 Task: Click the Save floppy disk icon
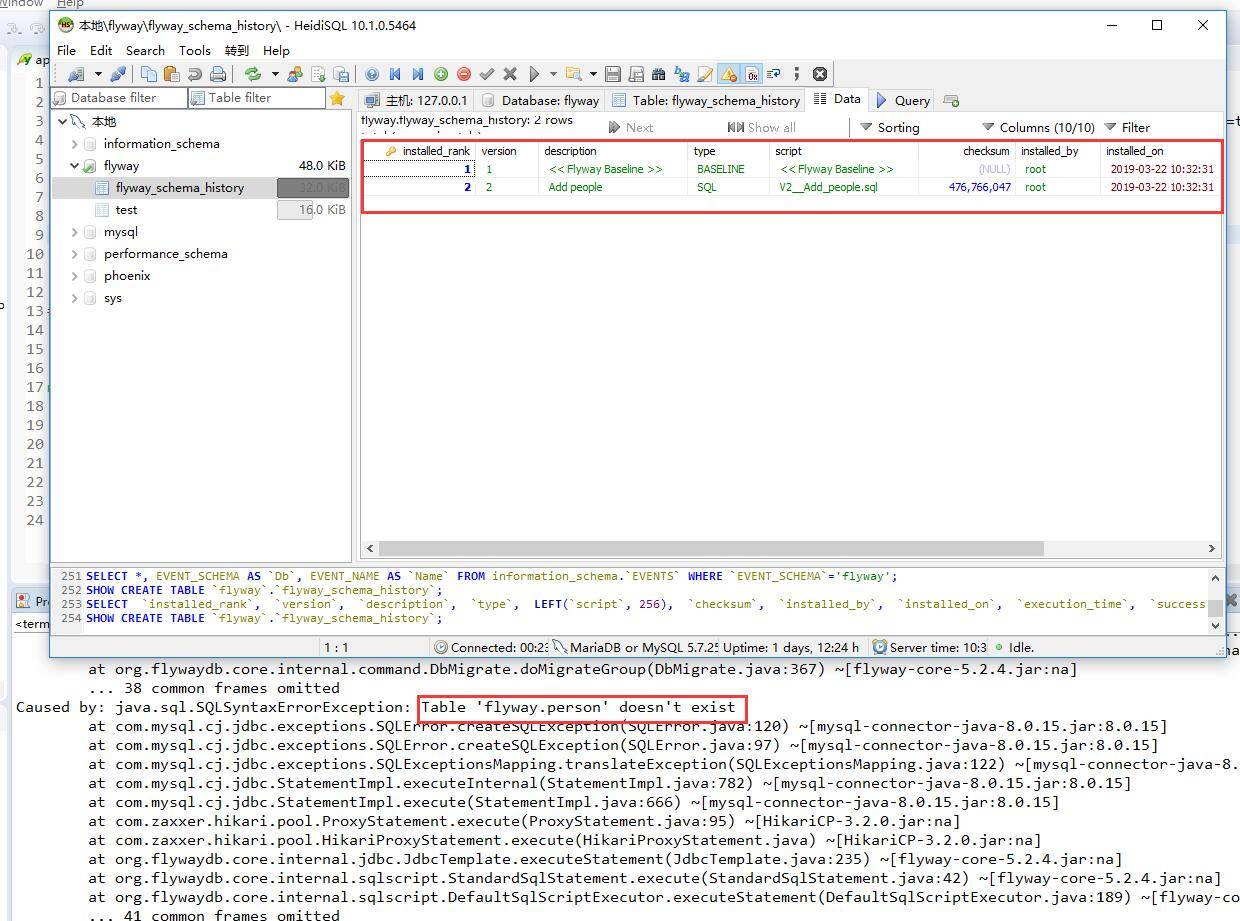point(613,74)
